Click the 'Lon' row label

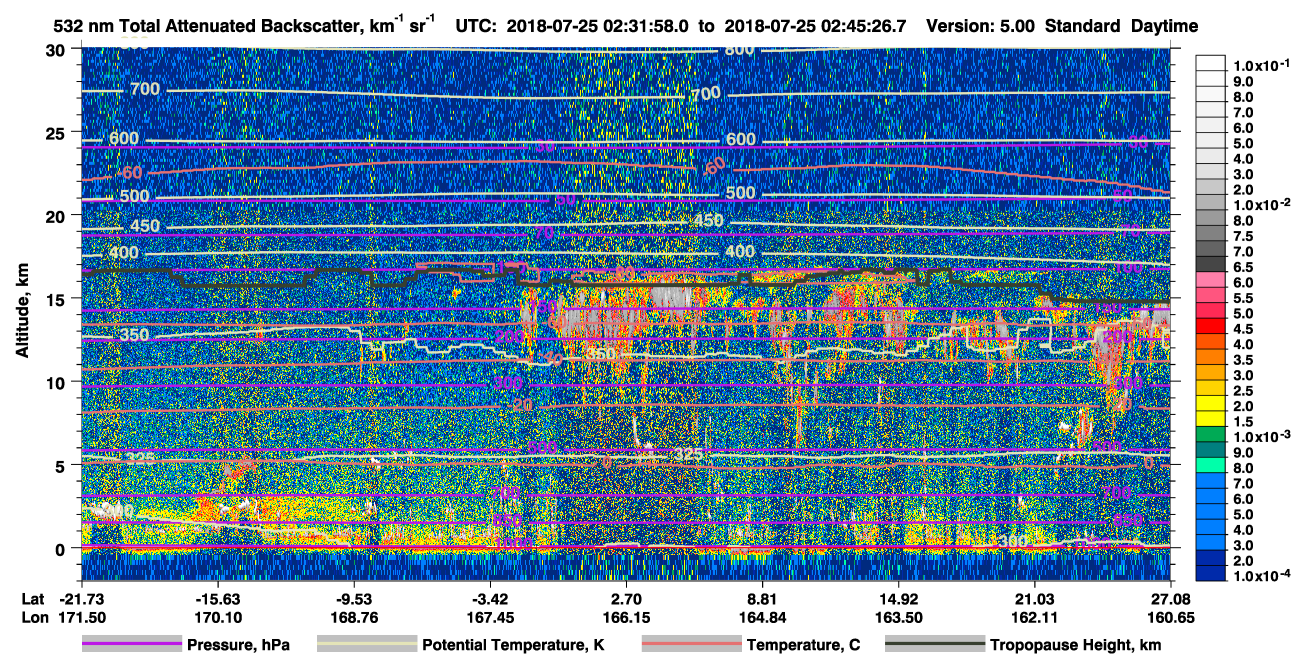[x=34, y=617]
